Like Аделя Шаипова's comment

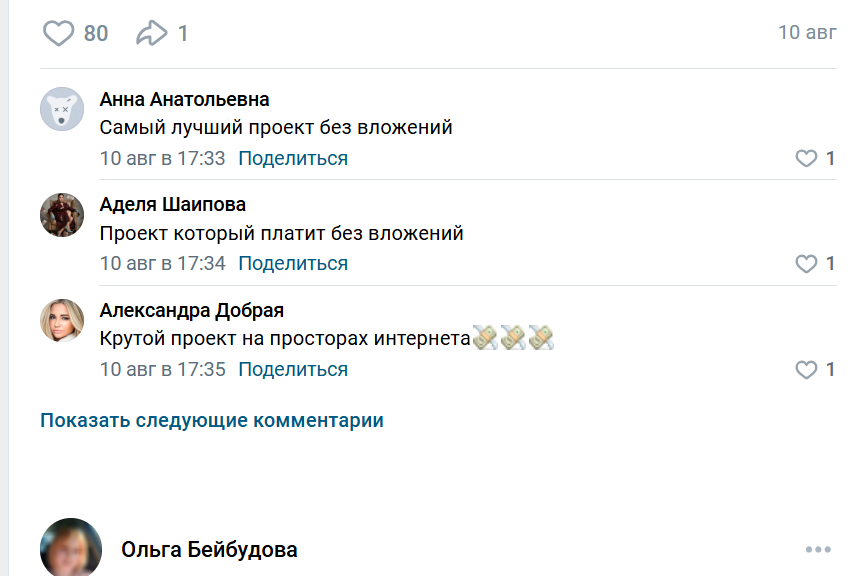806,264
